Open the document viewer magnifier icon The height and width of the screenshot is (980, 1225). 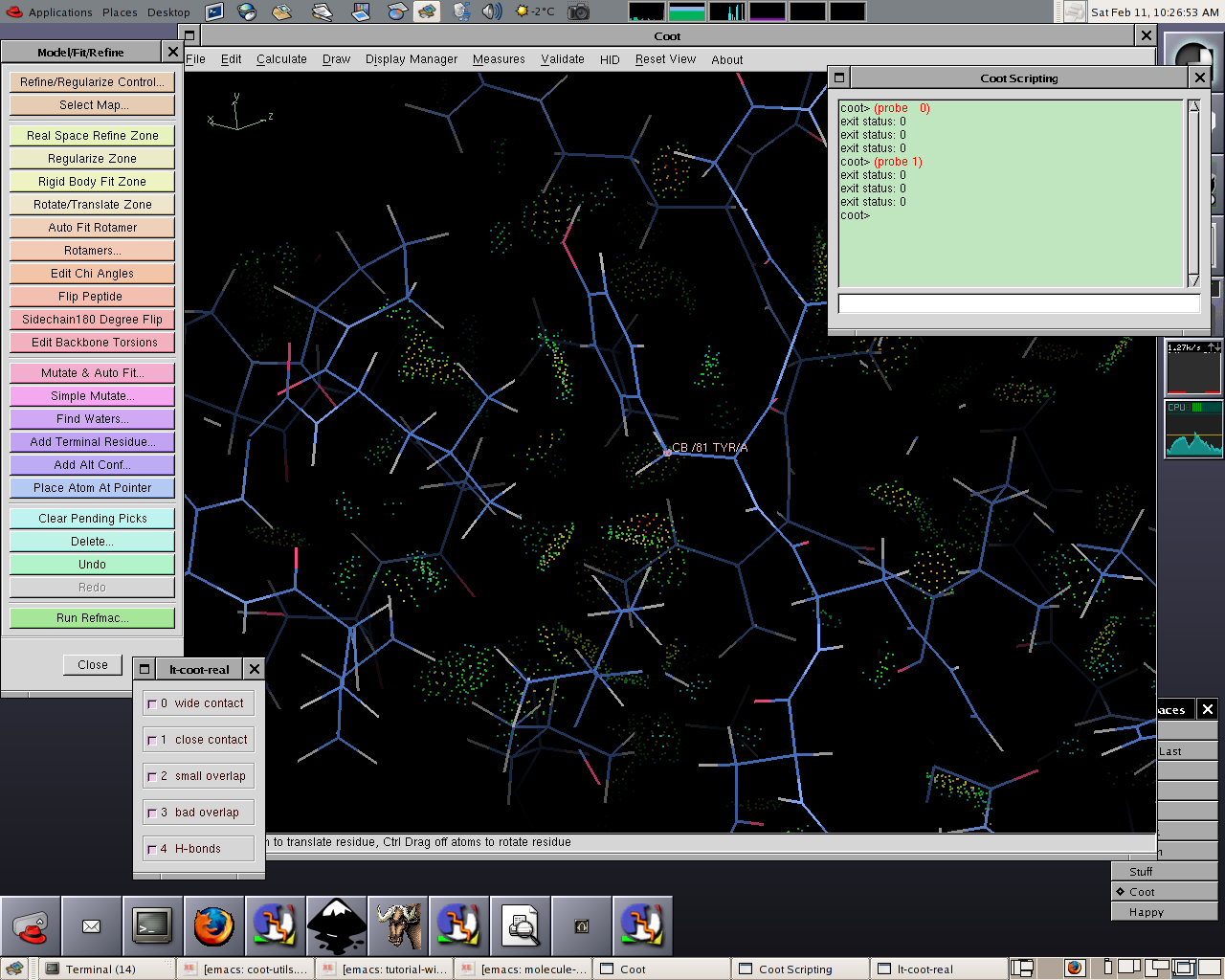520,926
